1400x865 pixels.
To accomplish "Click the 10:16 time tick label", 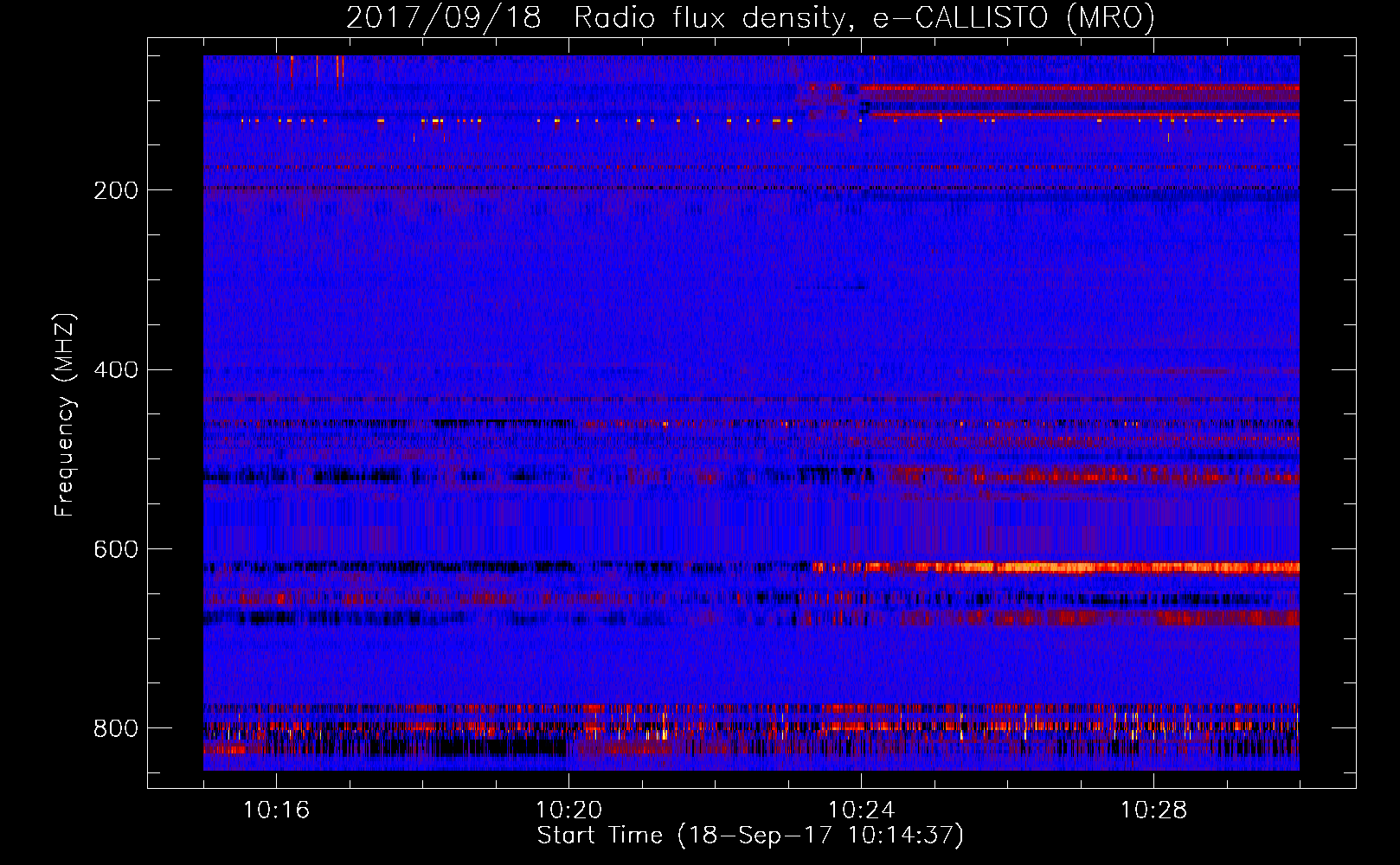I will tap(276, 811).
